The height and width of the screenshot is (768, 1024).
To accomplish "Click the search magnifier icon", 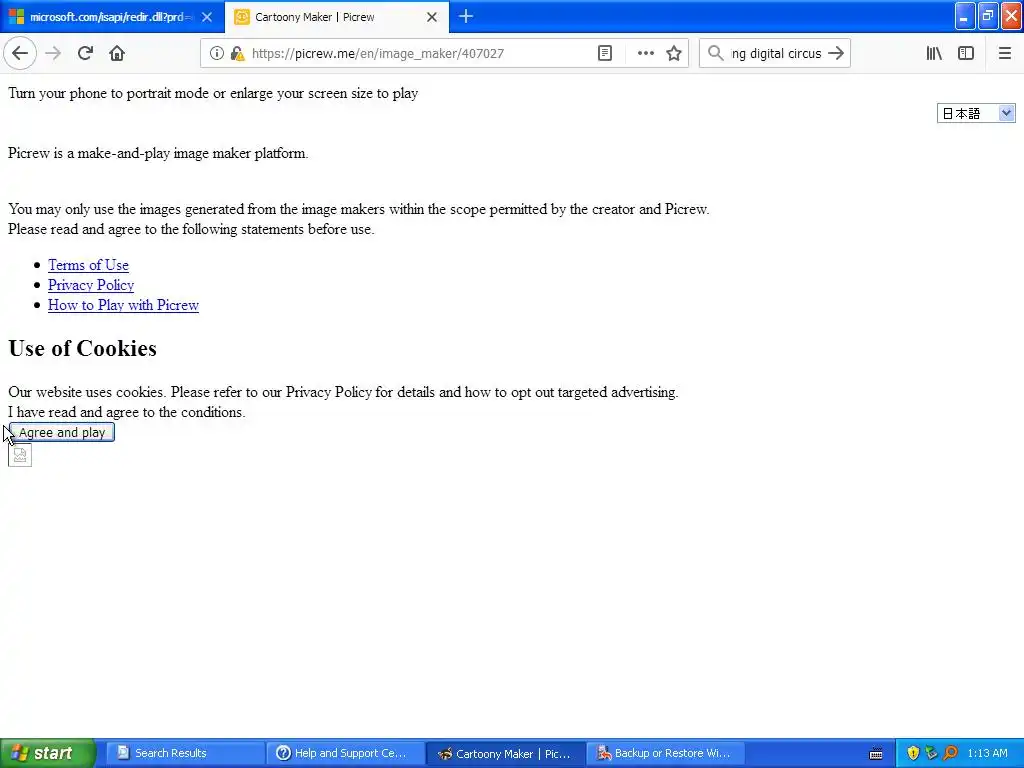I will click(x=716, y=53).
